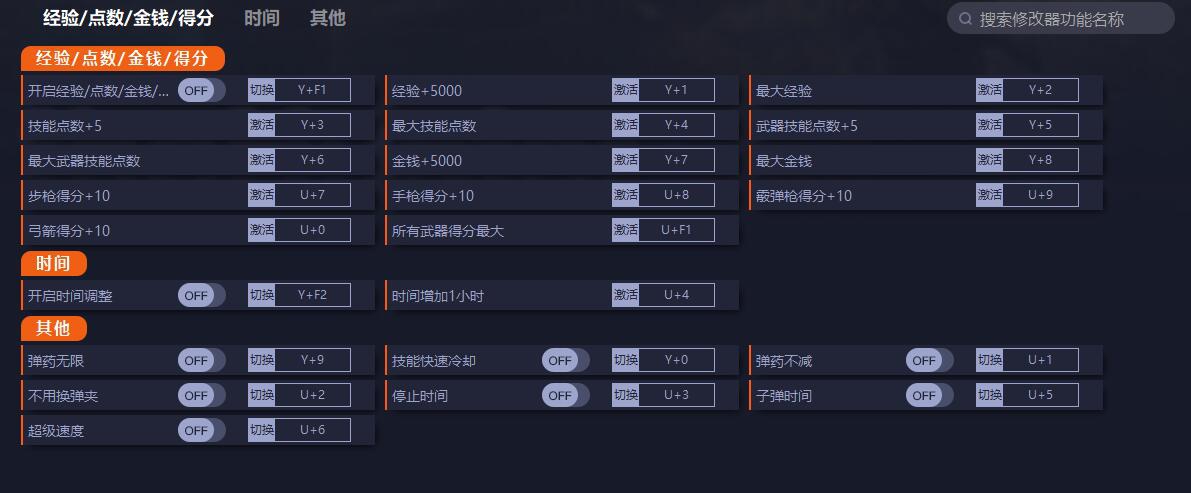This screenshot has width=1191, height=493.
Task: Toggle the 不用换弹夹 switch
Action: pos(201,396)
